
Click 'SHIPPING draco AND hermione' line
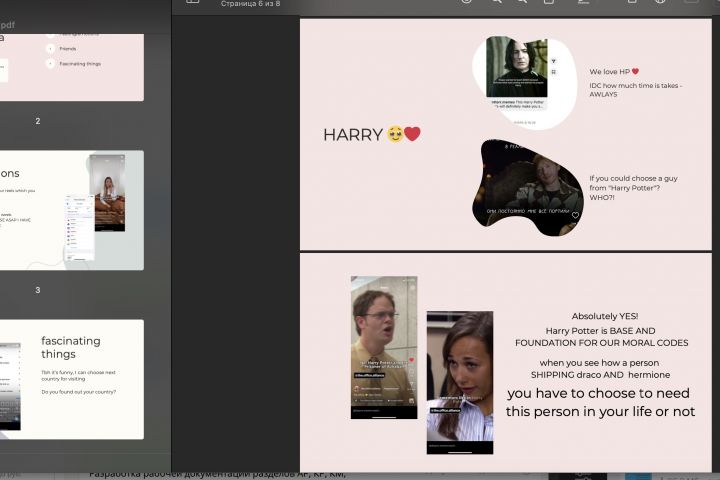600,375
